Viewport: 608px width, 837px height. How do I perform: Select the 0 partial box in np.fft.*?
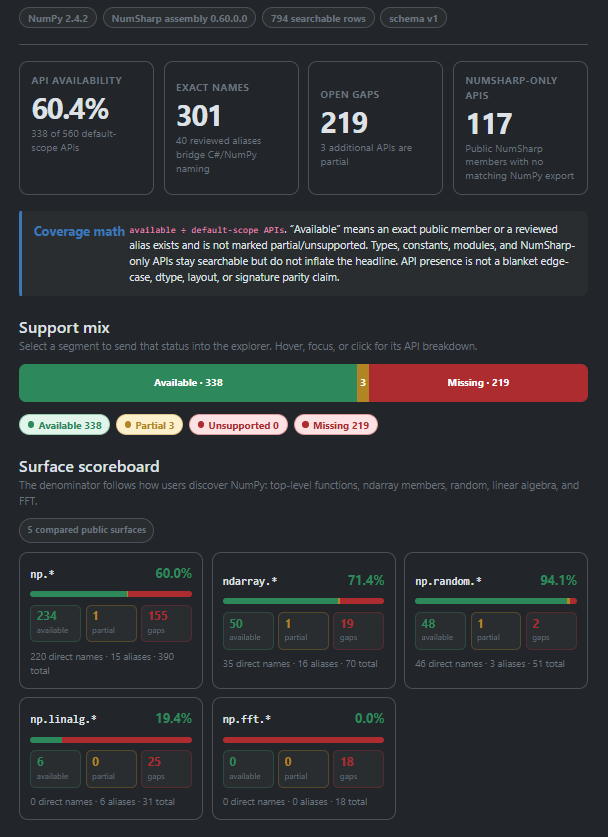[303, 769]
